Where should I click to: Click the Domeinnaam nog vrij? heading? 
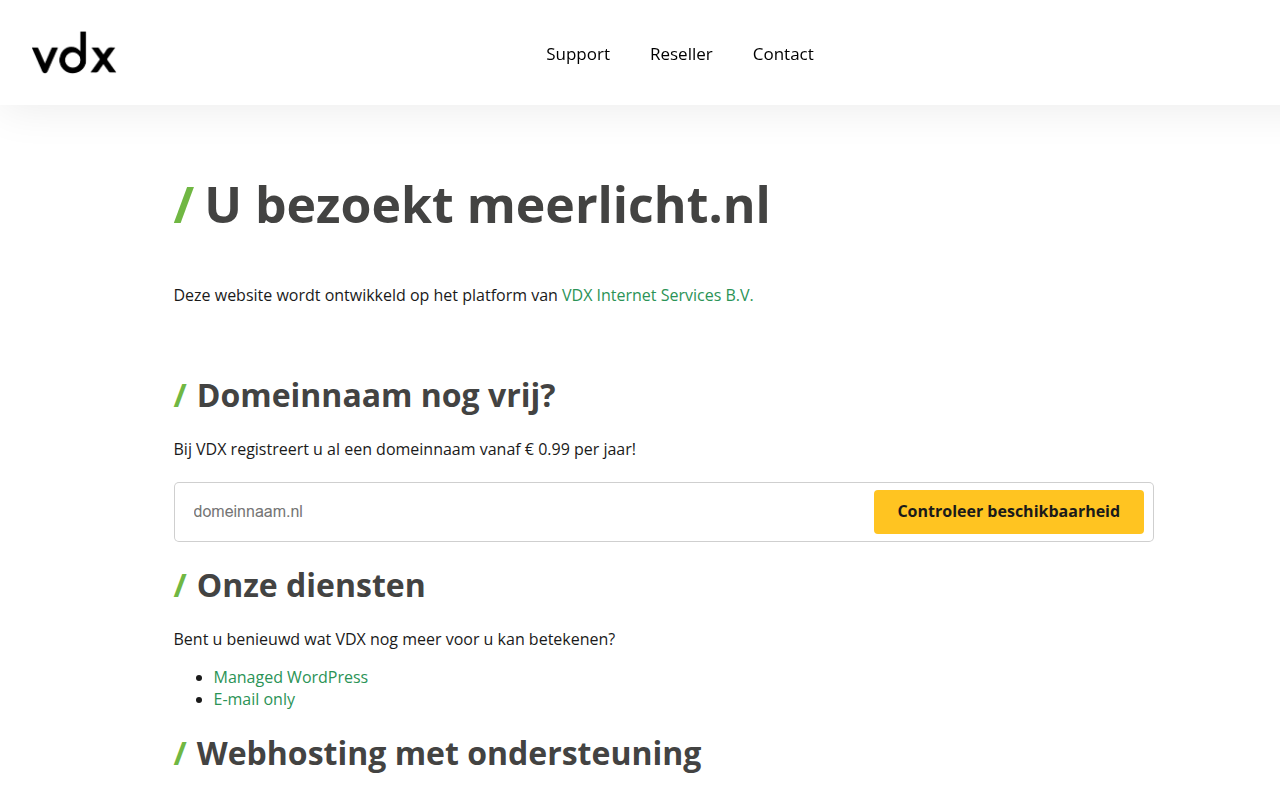pos(365,395)
